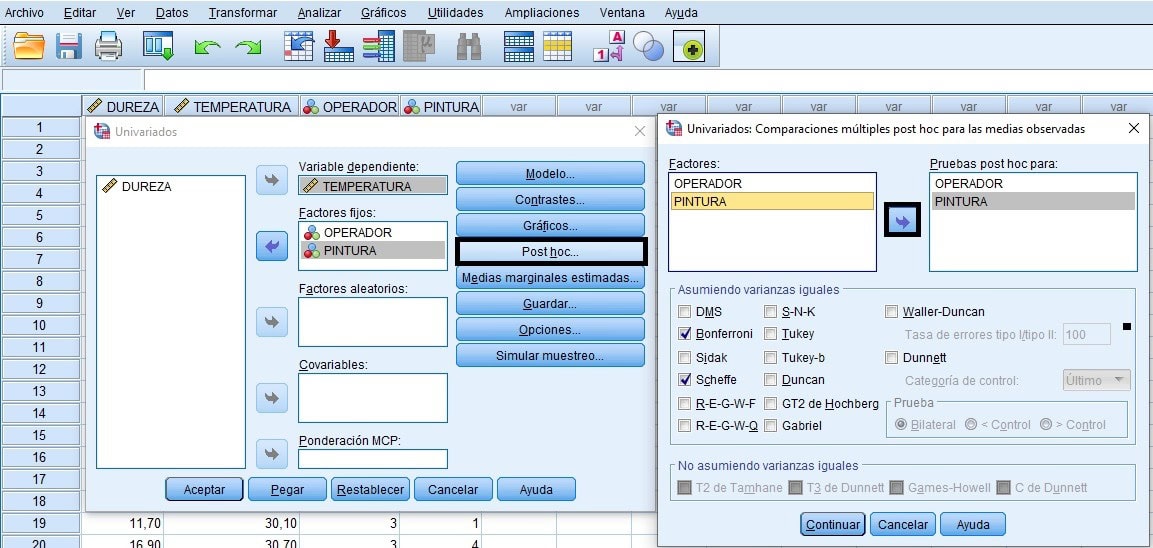Open Find with the binoculars icon
This screenshot has height=548, width=1153.
(468, 47)
